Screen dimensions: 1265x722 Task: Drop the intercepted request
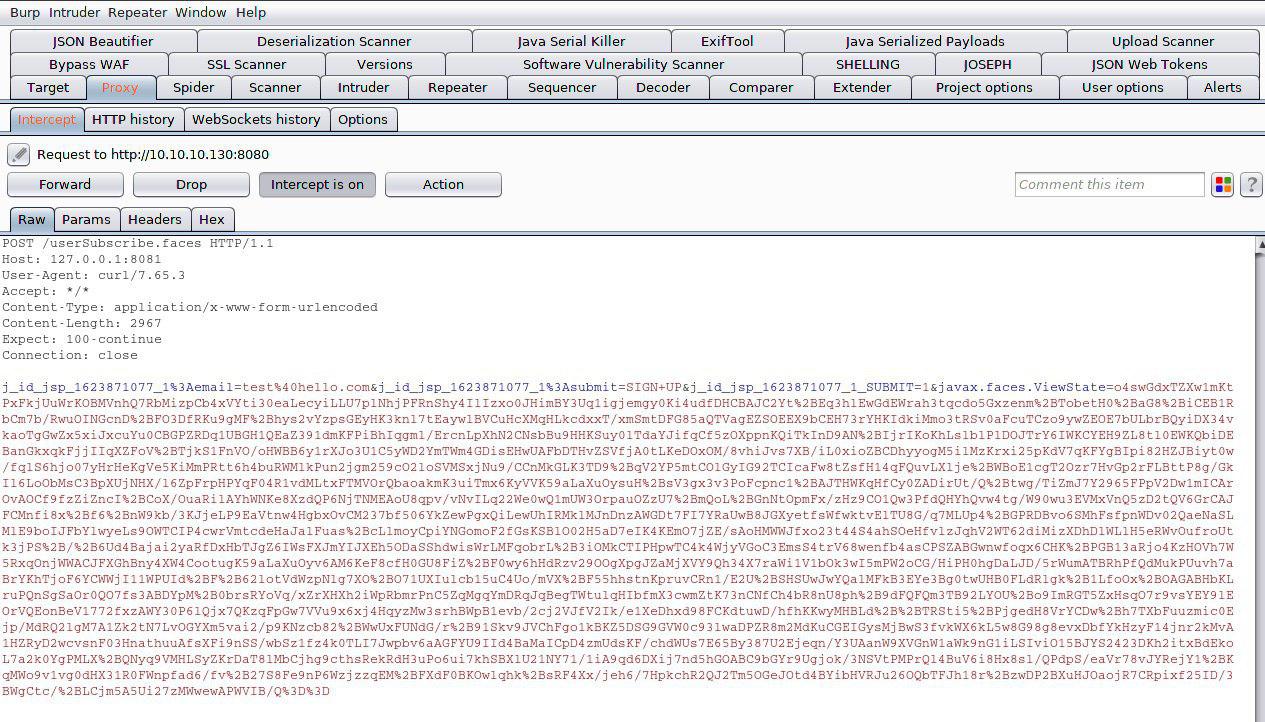pyautogui.click(x=191, y=184)
